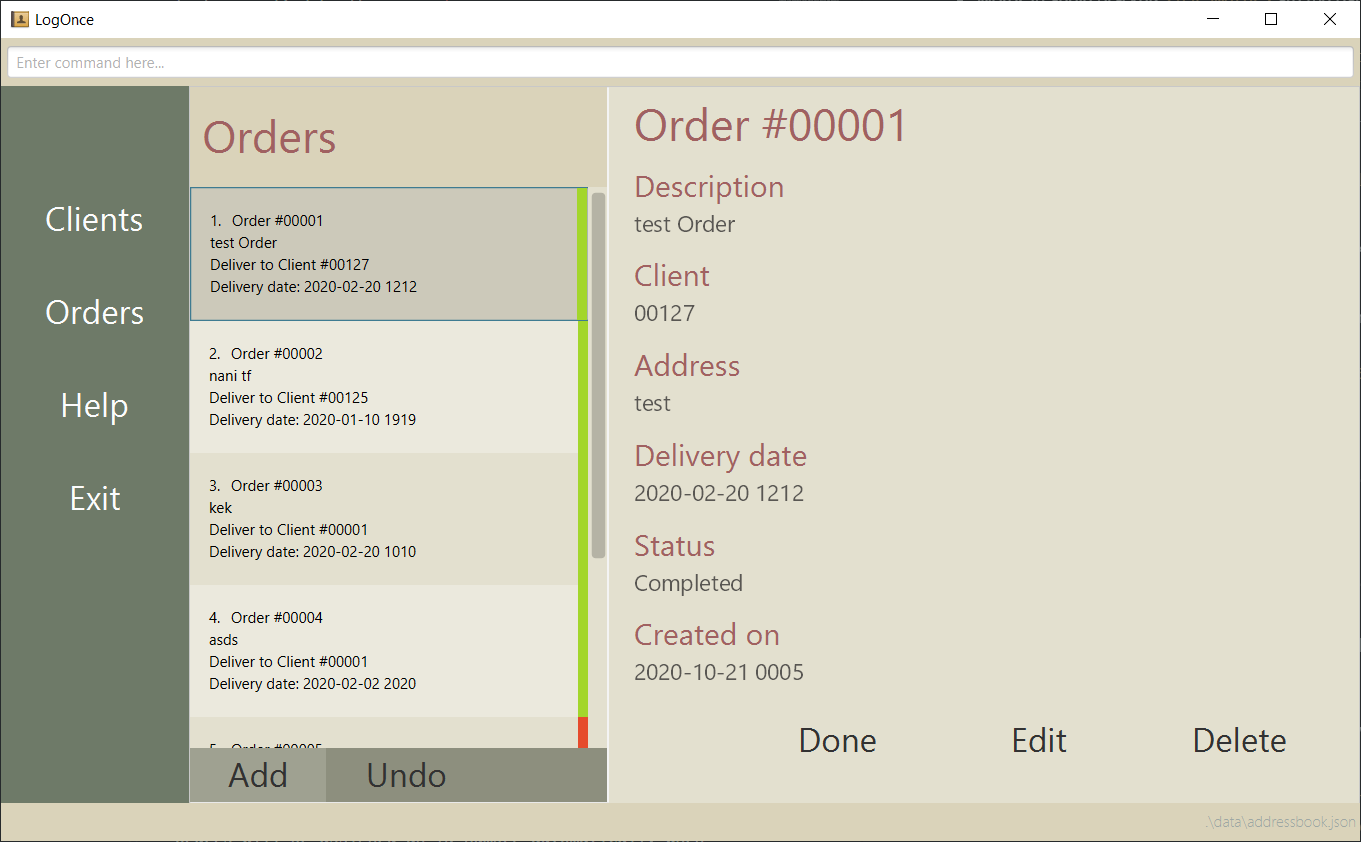The height and width of the screenshot is (842, 1361).
Task: Focus the 'Enter command here...' input field
Action: point(680,62)
